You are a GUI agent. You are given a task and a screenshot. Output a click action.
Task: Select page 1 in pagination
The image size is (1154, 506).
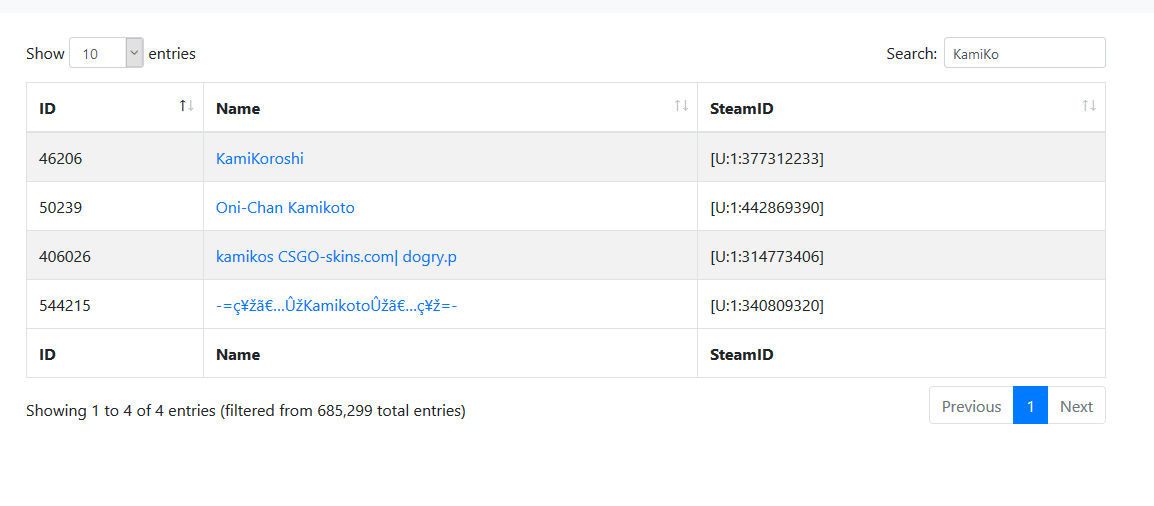[1030, 406]
